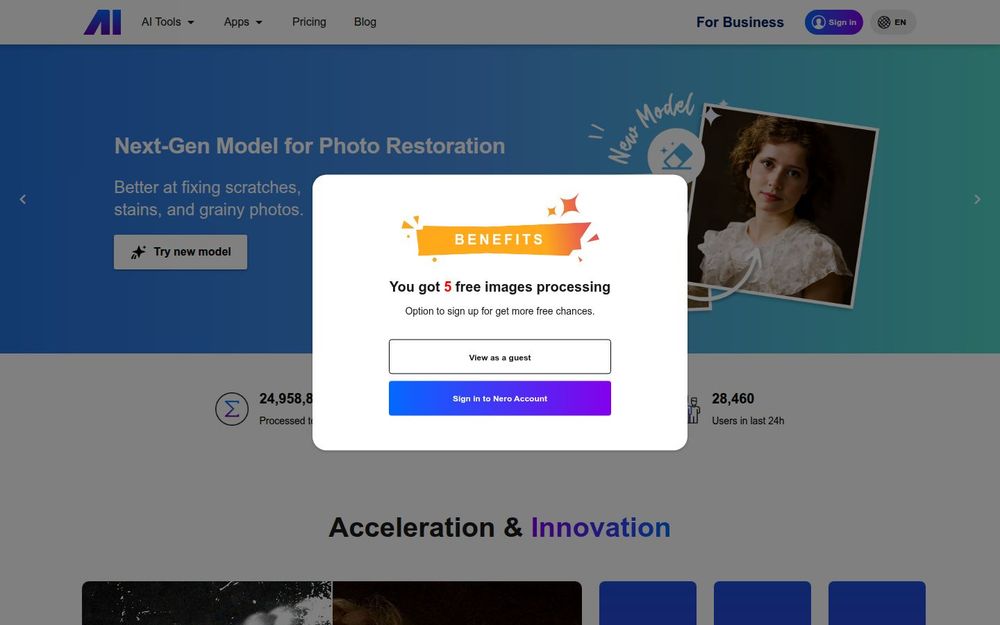Advance to next carousel slide arrow
Viewport: 1000px width, 625px height.
977,200
